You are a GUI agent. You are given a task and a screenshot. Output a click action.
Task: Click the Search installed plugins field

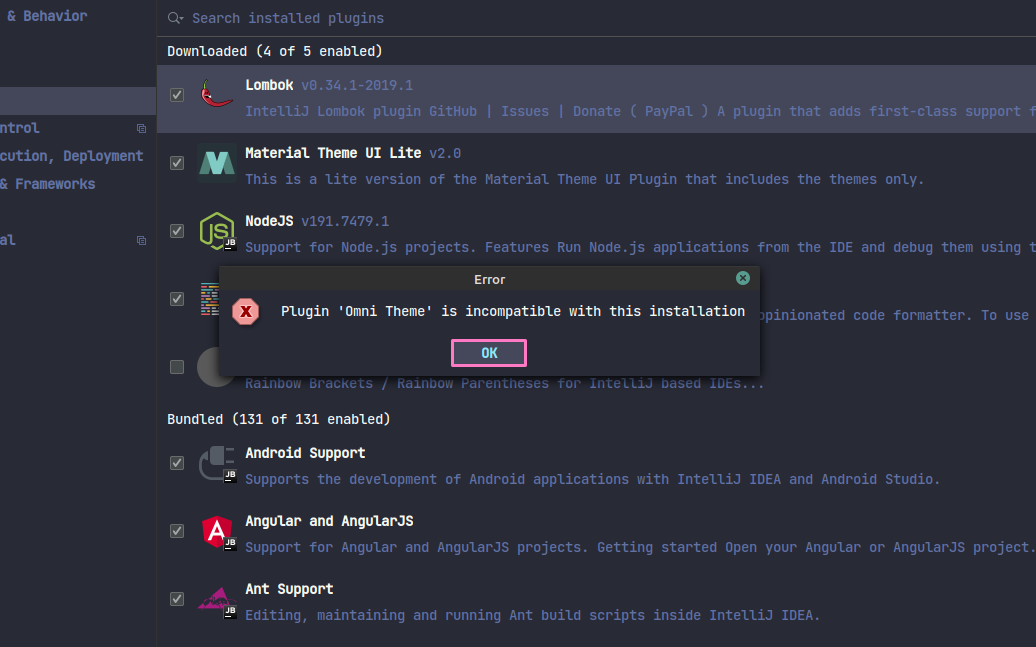[596, 18]
